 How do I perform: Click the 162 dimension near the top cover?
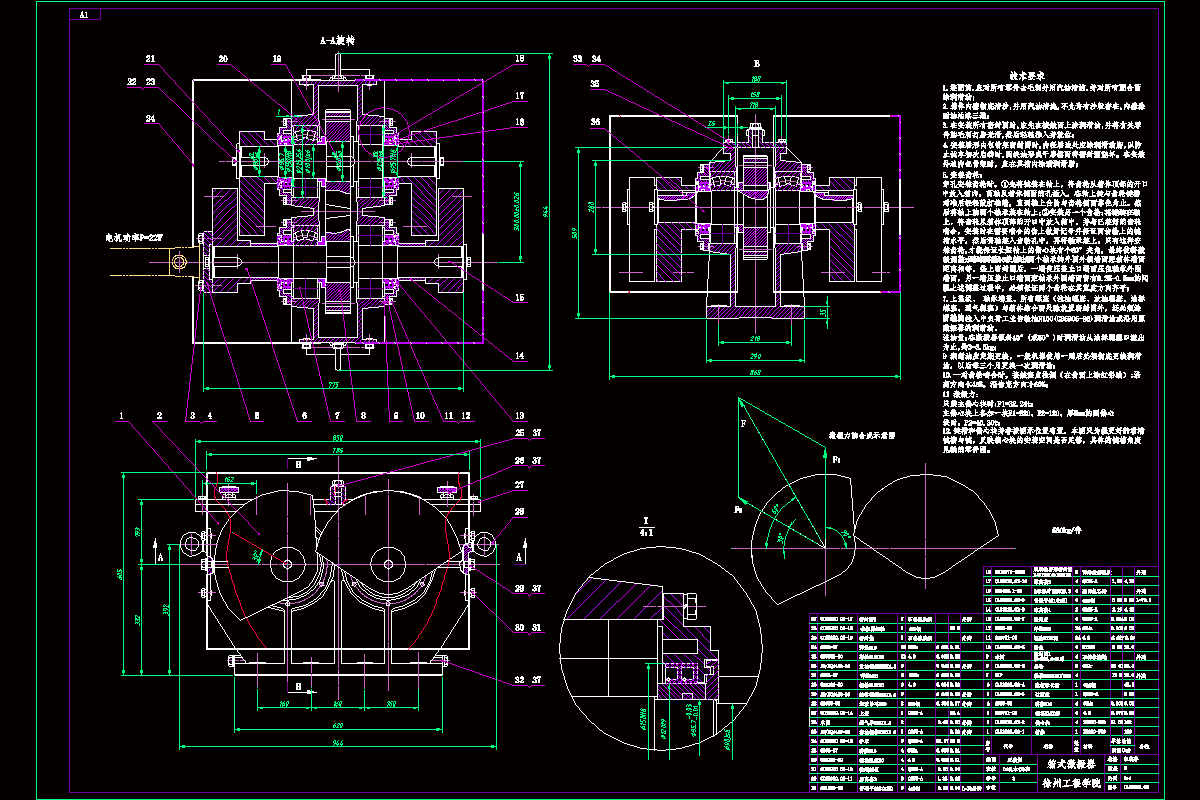pyautogui.click(x=229, y=480)
